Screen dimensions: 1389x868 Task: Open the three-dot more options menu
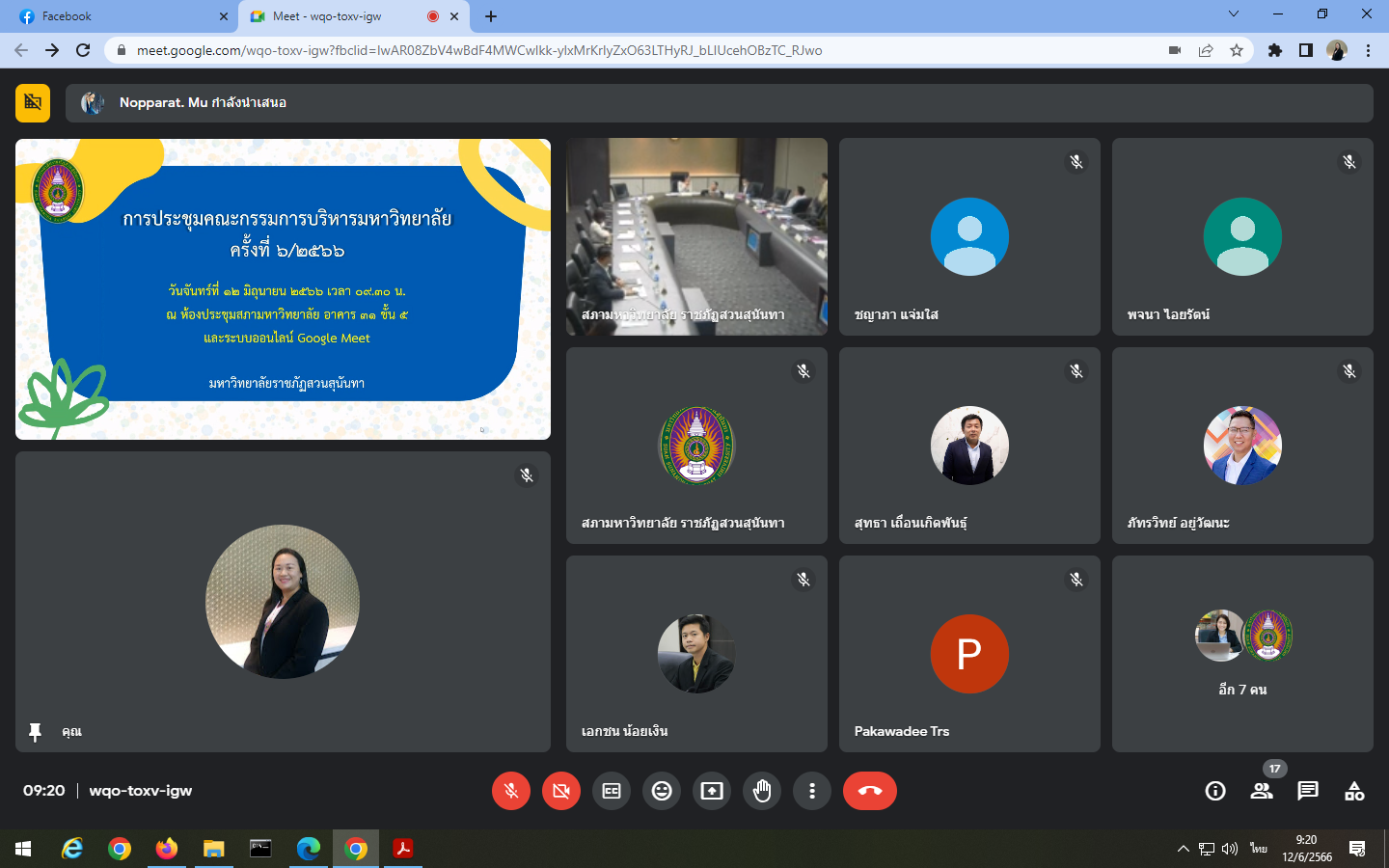click(812, 791)
